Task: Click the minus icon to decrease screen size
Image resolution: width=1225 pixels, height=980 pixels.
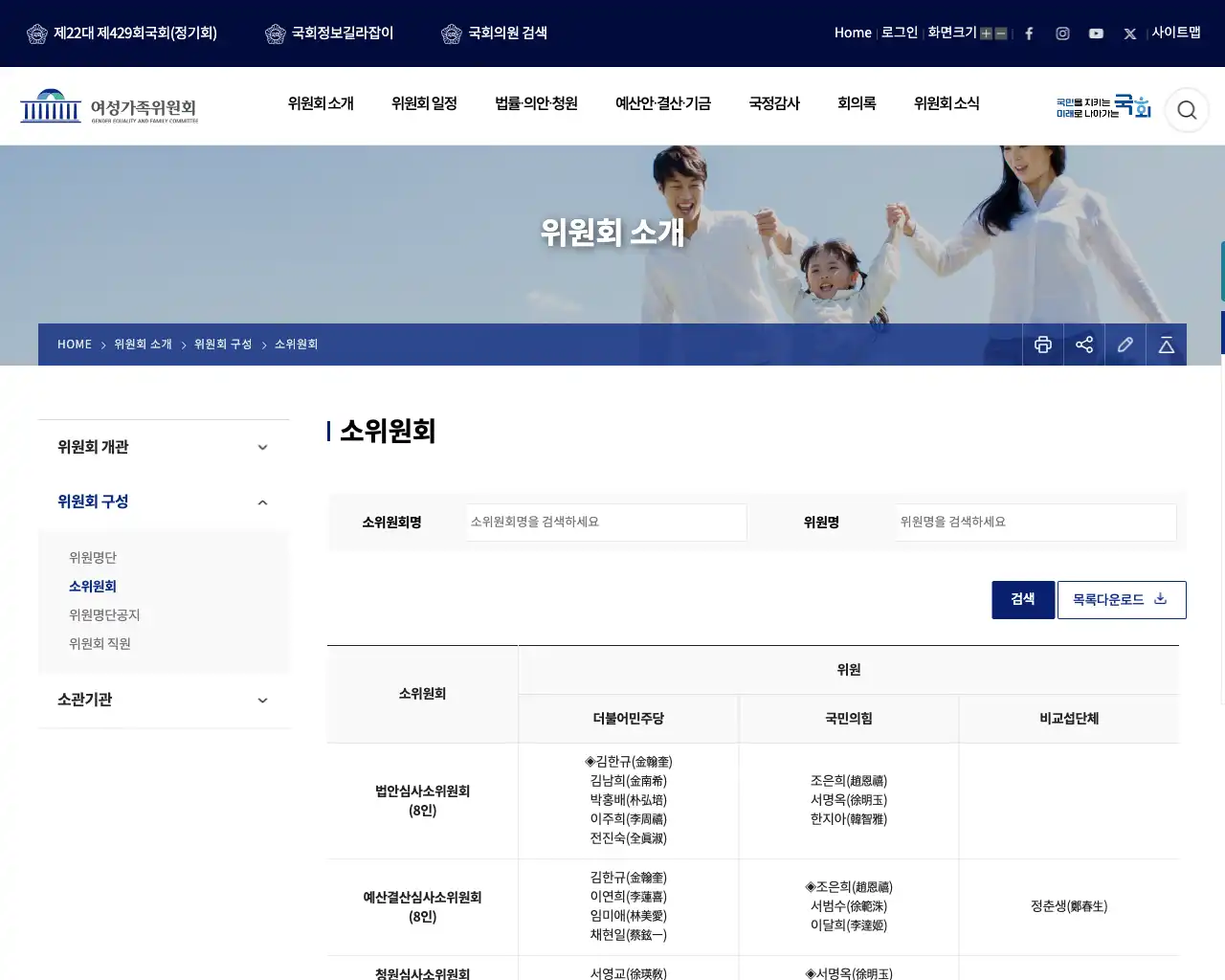Action: 1001,33
